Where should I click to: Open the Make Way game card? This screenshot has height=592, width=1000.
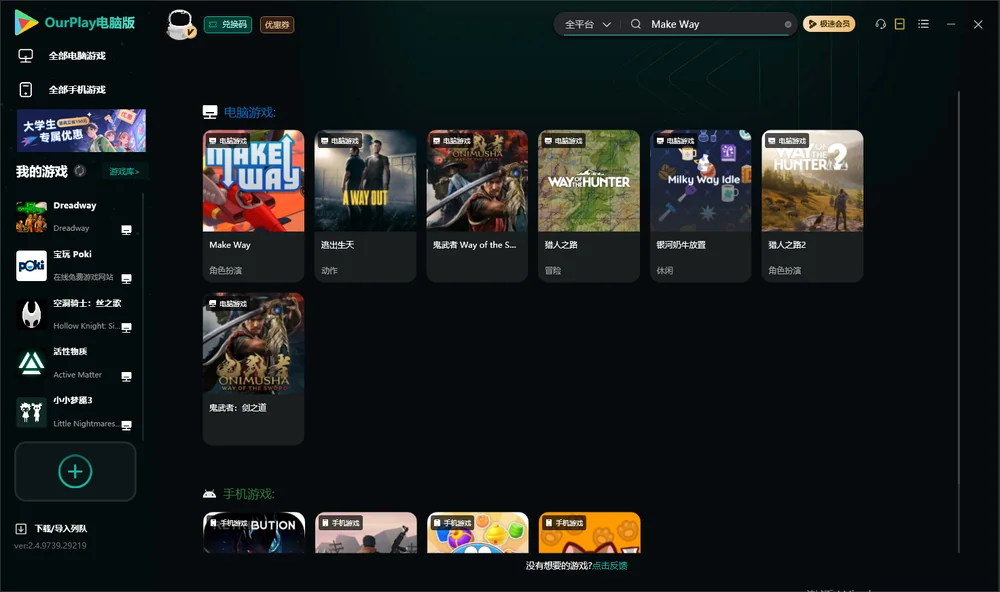pos(253,205)
